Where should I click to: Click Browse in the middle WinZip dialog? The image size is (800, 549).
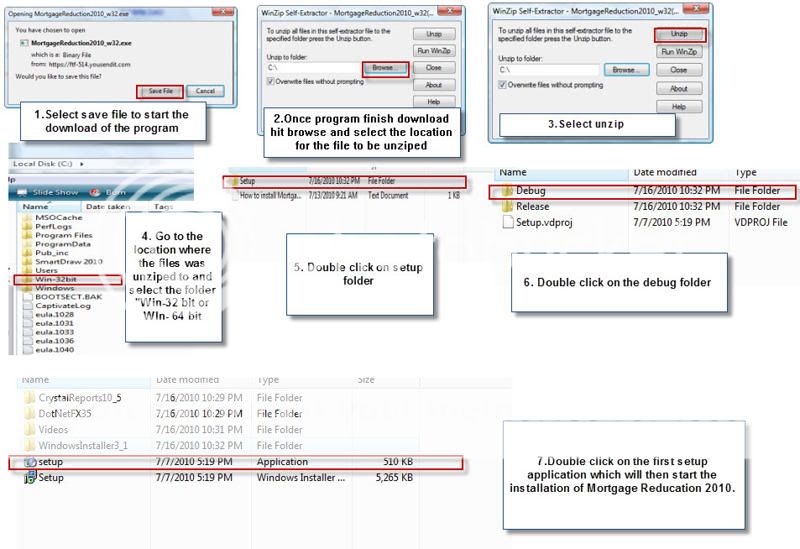point(384,69)
